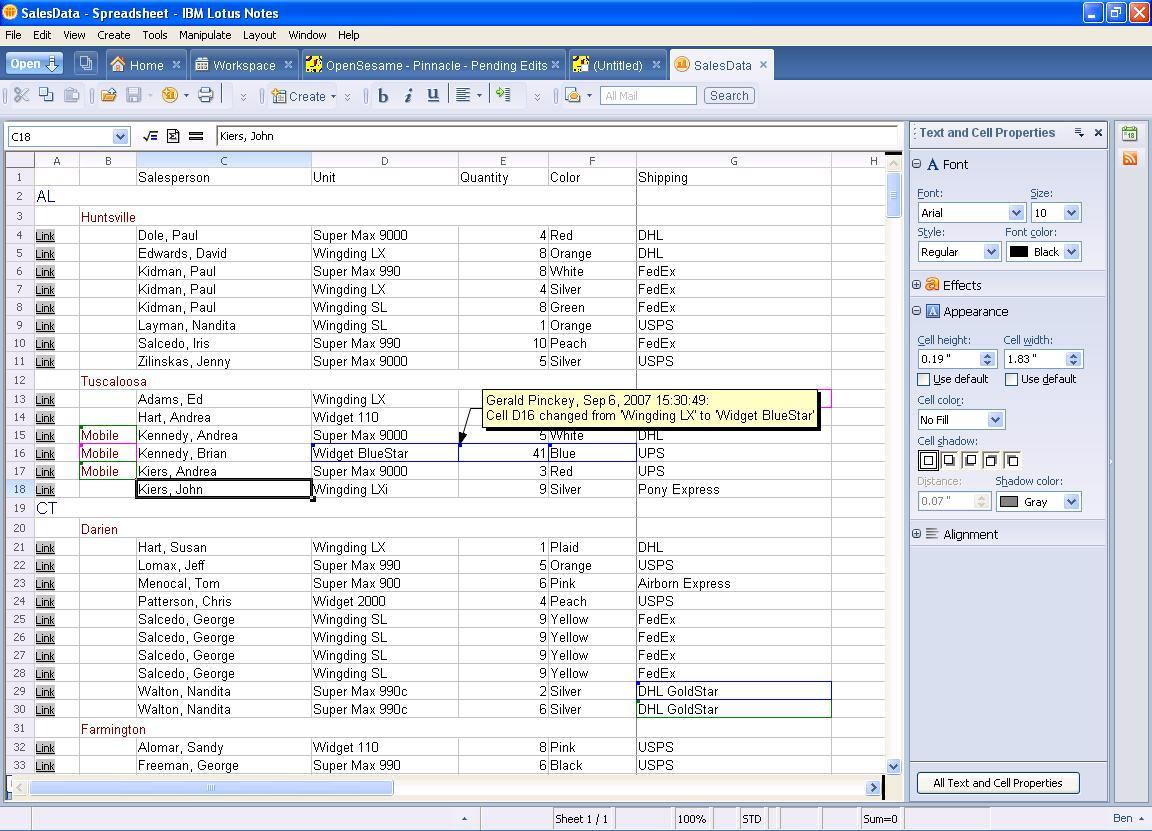Open the Font color Black swatch dropdown
Image resolution: width=1152 pixels, height=831 pixels.
[x=1071, y=252]
